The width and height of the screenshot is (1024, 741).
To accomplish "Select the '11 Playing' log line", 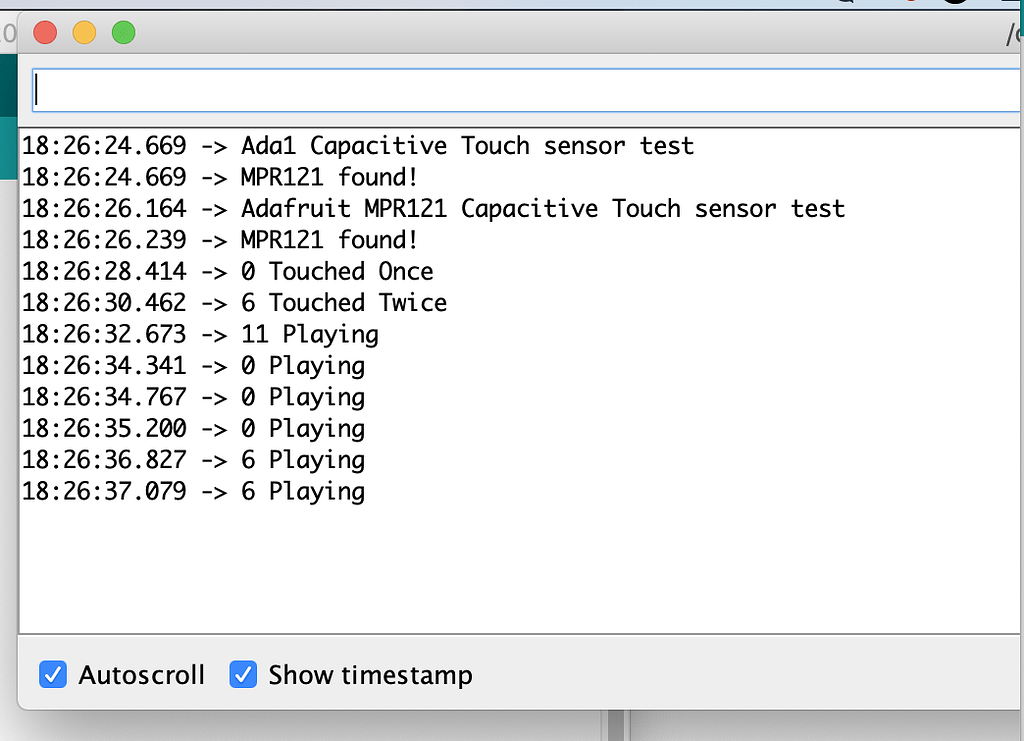I will pos(200,334).
